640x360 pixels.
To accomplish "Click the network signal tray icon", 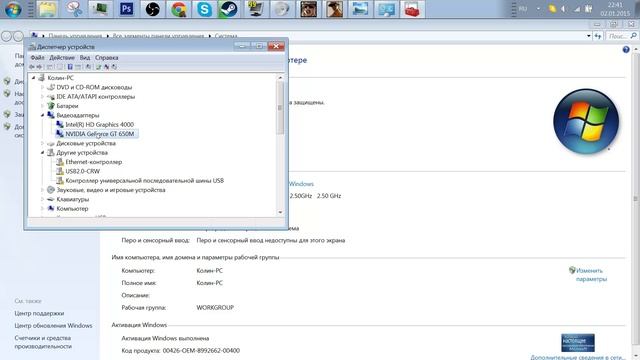I will (576, 9).
